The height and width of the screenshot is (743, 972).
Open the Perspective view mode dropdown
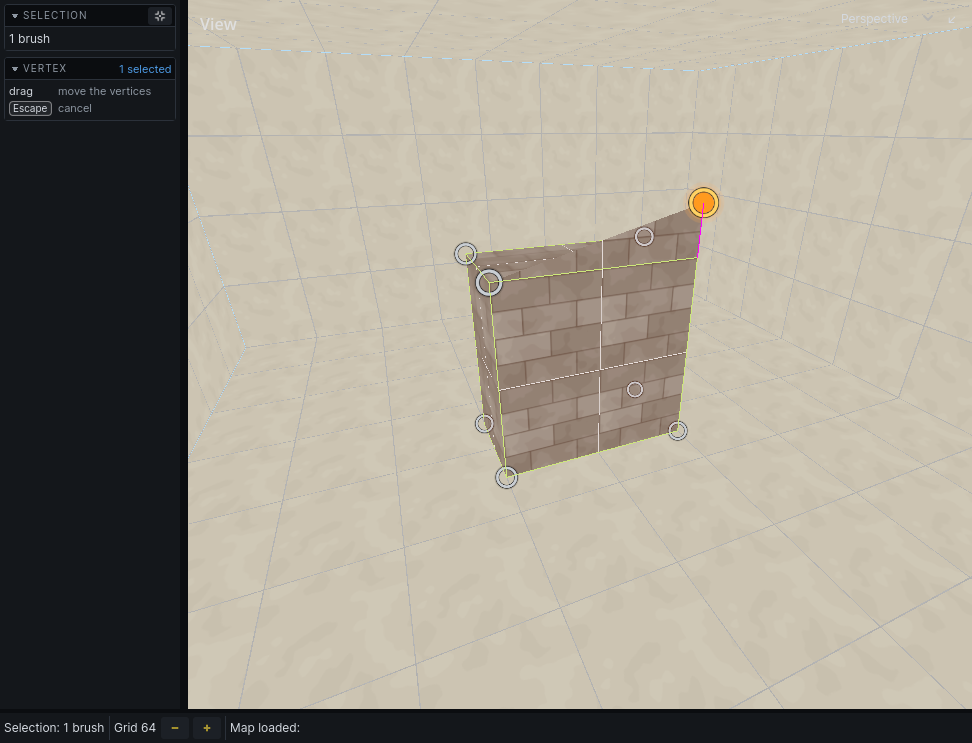[886, 19]
